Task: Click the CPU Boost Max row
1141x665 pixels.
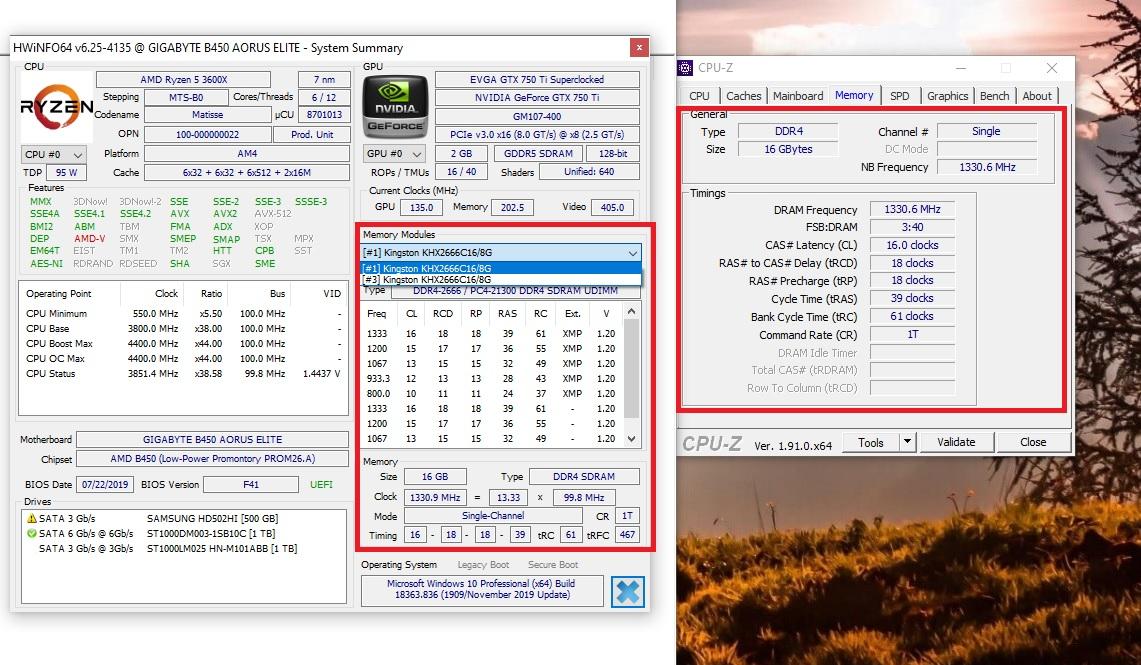Action: point(183,343)
